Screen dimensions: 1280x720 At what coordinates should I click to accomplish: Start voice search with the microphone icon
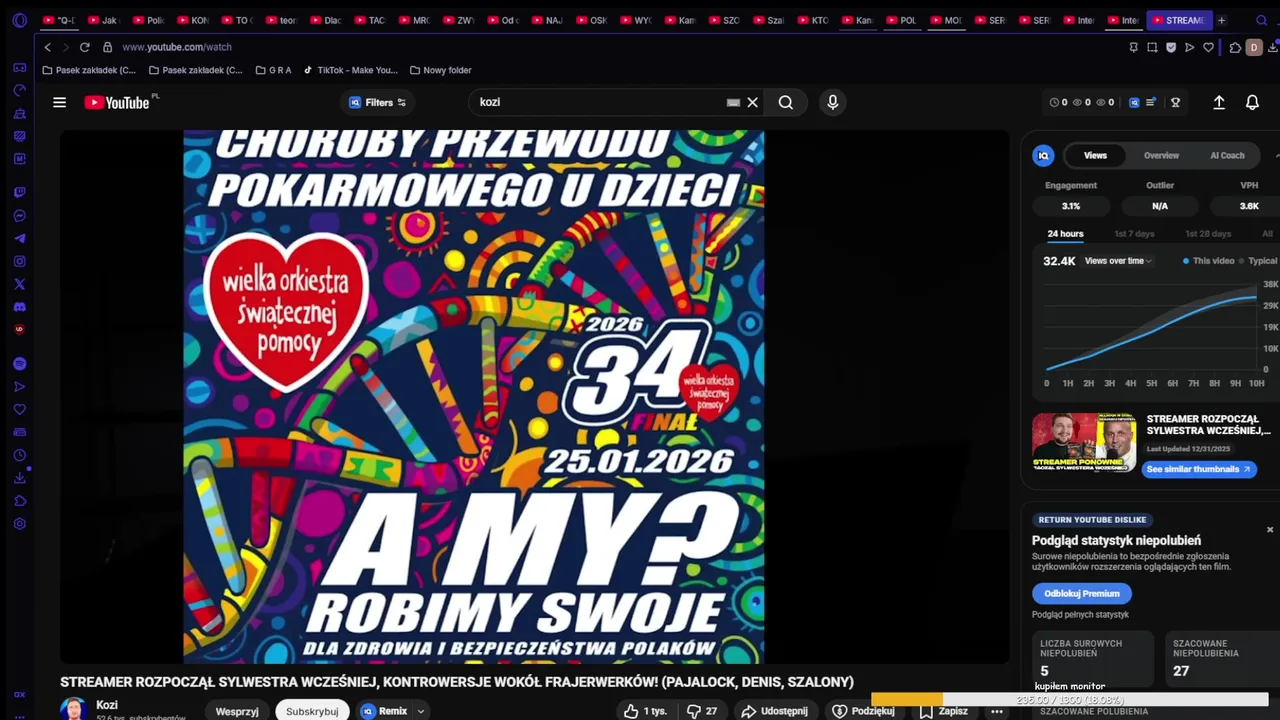click(x=832, y=102)
